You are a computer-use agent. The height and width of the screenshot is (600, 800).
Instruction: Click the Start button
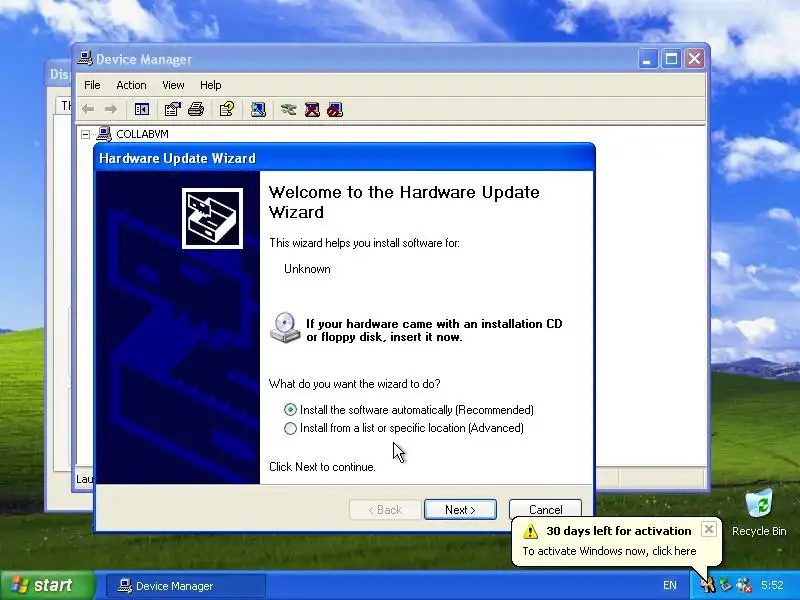[x=47, y=585]
